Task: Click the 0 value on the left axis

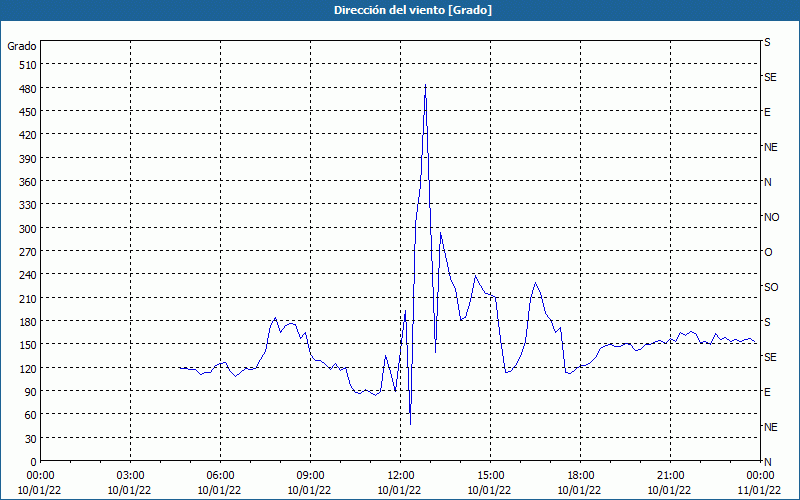Action: click(x=33, y=462)
